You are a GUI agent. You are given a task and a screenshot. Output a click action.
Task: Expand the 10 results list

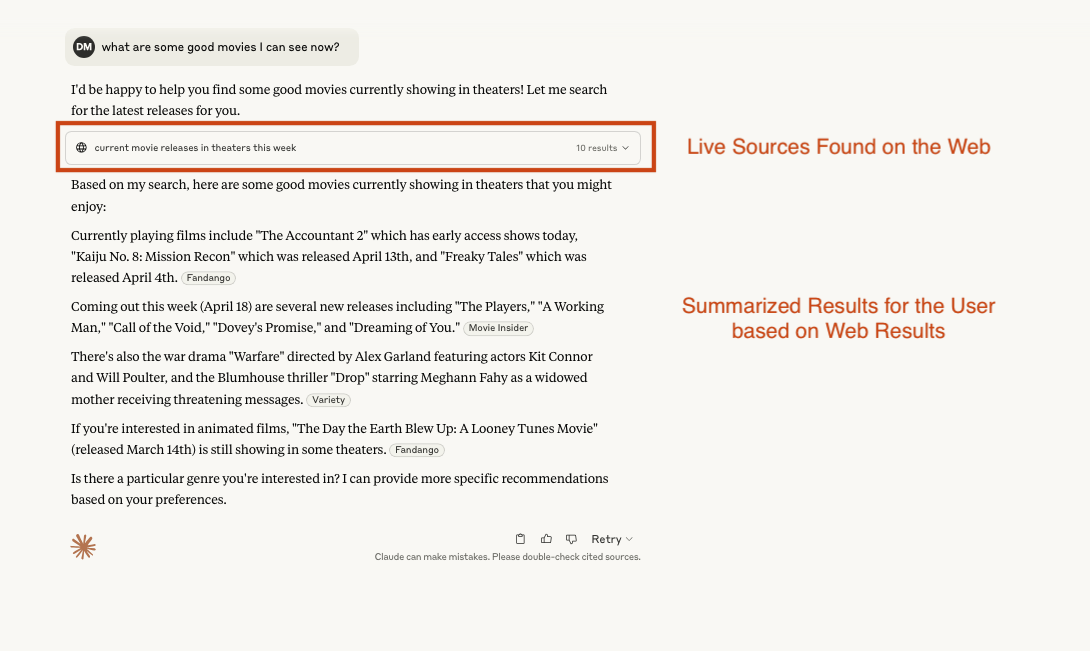pos(602,148)
